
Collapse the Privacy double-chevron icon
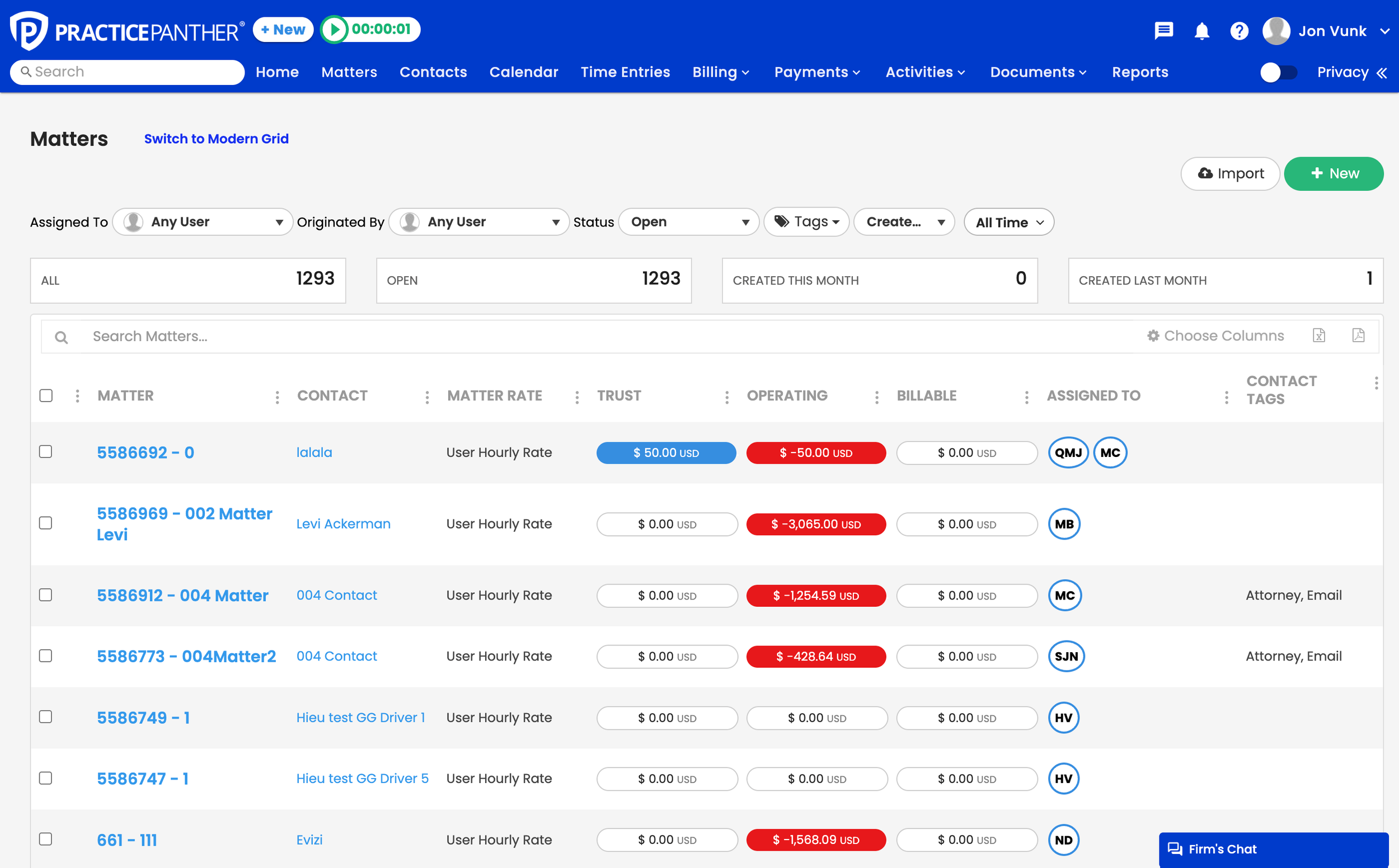1382,73
